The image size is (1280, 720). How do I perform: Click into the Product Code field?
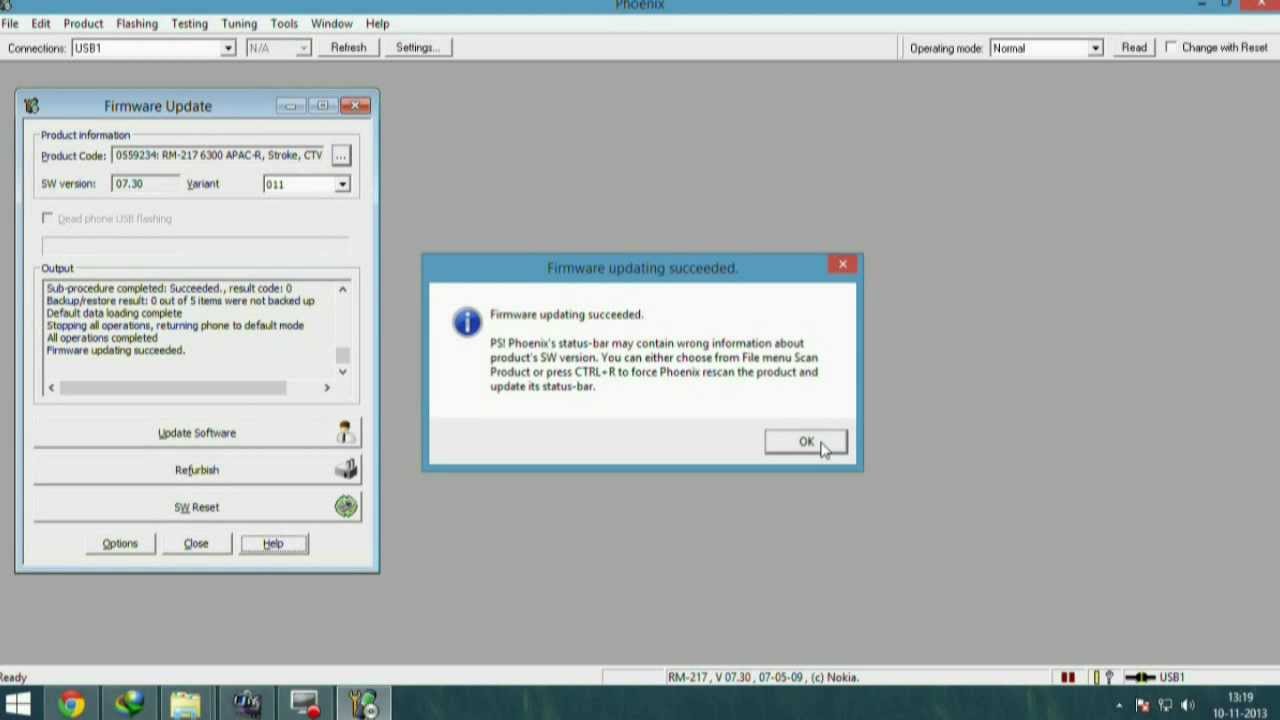tap(220, 156)
